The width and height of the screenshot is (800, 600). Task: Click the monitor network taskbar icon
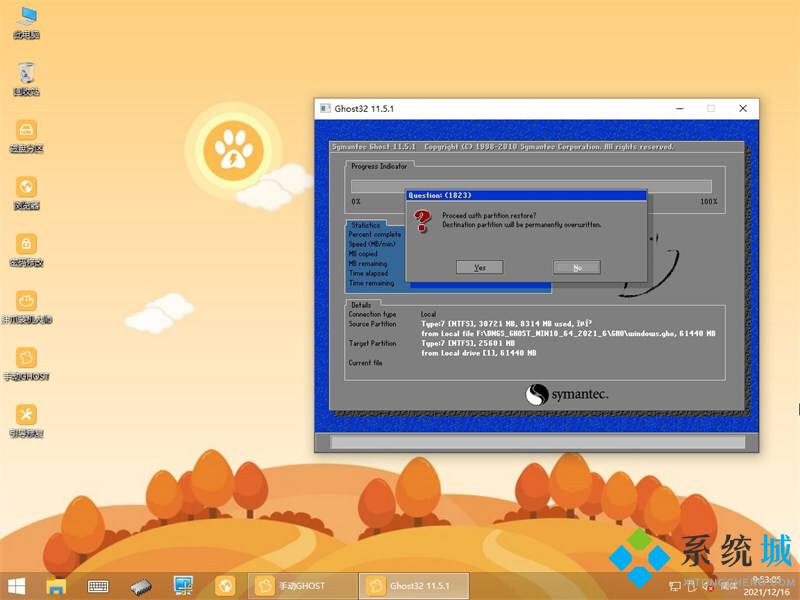coord(183,586)
